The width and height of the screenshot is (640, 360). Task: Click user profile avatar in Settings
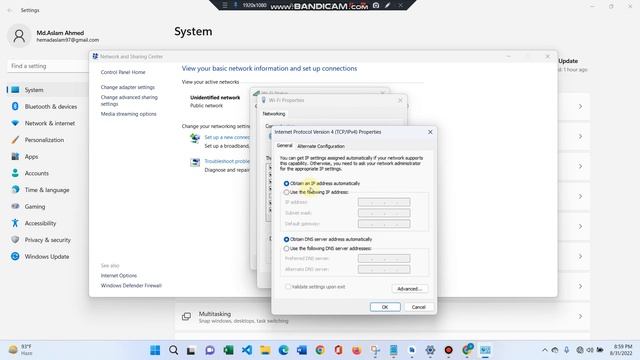[x=19, y=36]
